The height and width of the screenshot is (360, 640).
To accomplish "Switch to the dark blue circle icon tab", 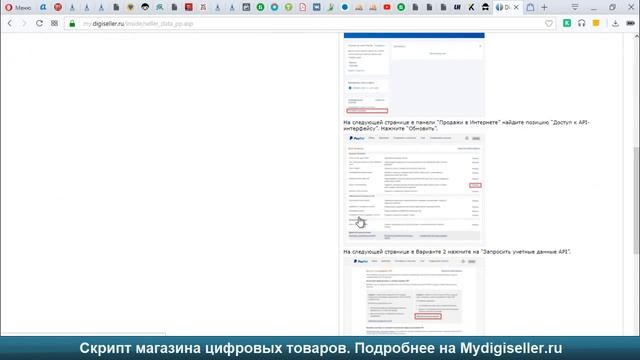I will [x=345, y=7].
